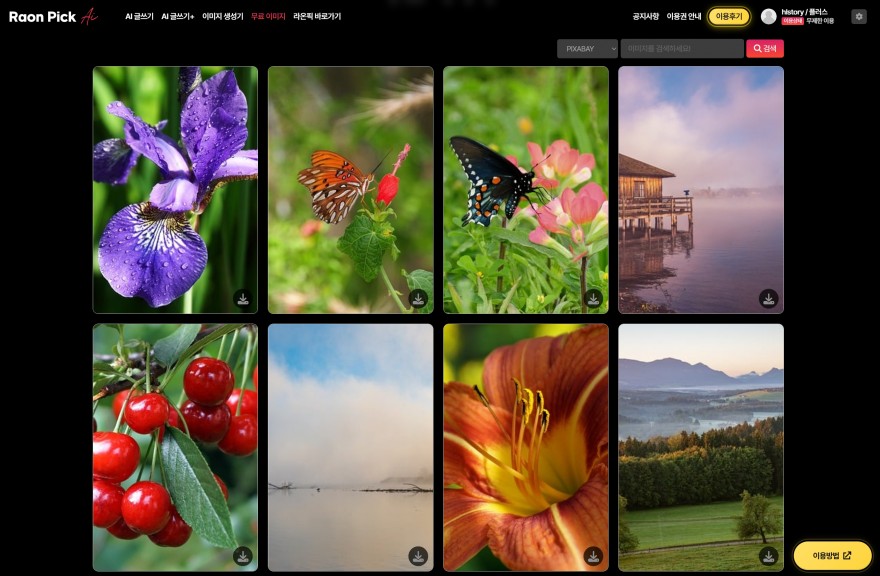The width and height of the screenshot is (880, 576).
Task: Focus the image search input field
Action: 681,48
